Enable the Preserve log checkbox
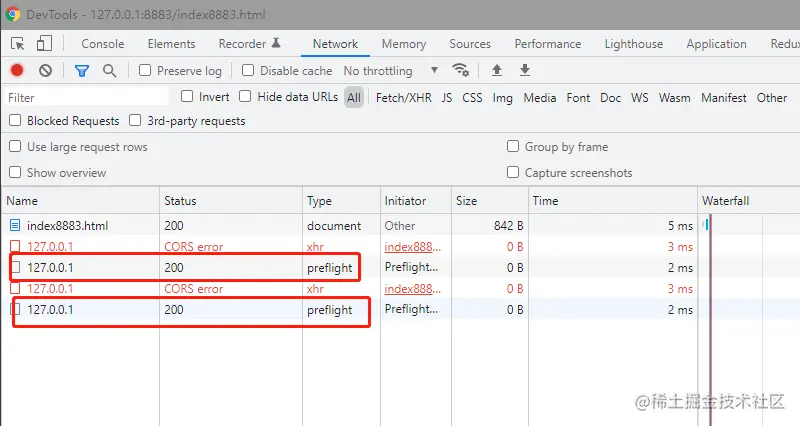Image resolution: width=800 pixels, height=426 pixels. coord(145,71)
